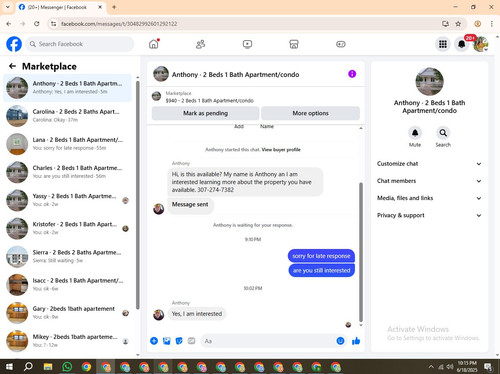Click the More options button
Viewport: 500px width, 374px height.
click(310, 113)
